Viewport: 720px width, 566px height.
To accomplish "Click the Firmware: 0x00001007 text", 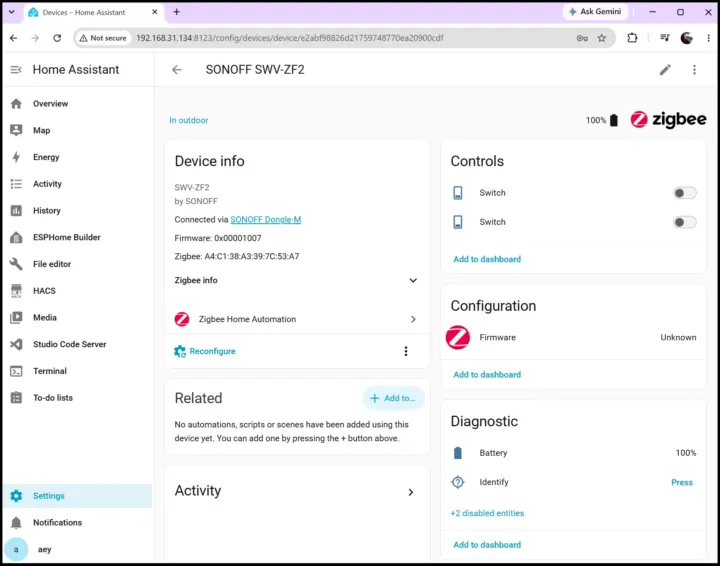I will [x=218, y=238].
